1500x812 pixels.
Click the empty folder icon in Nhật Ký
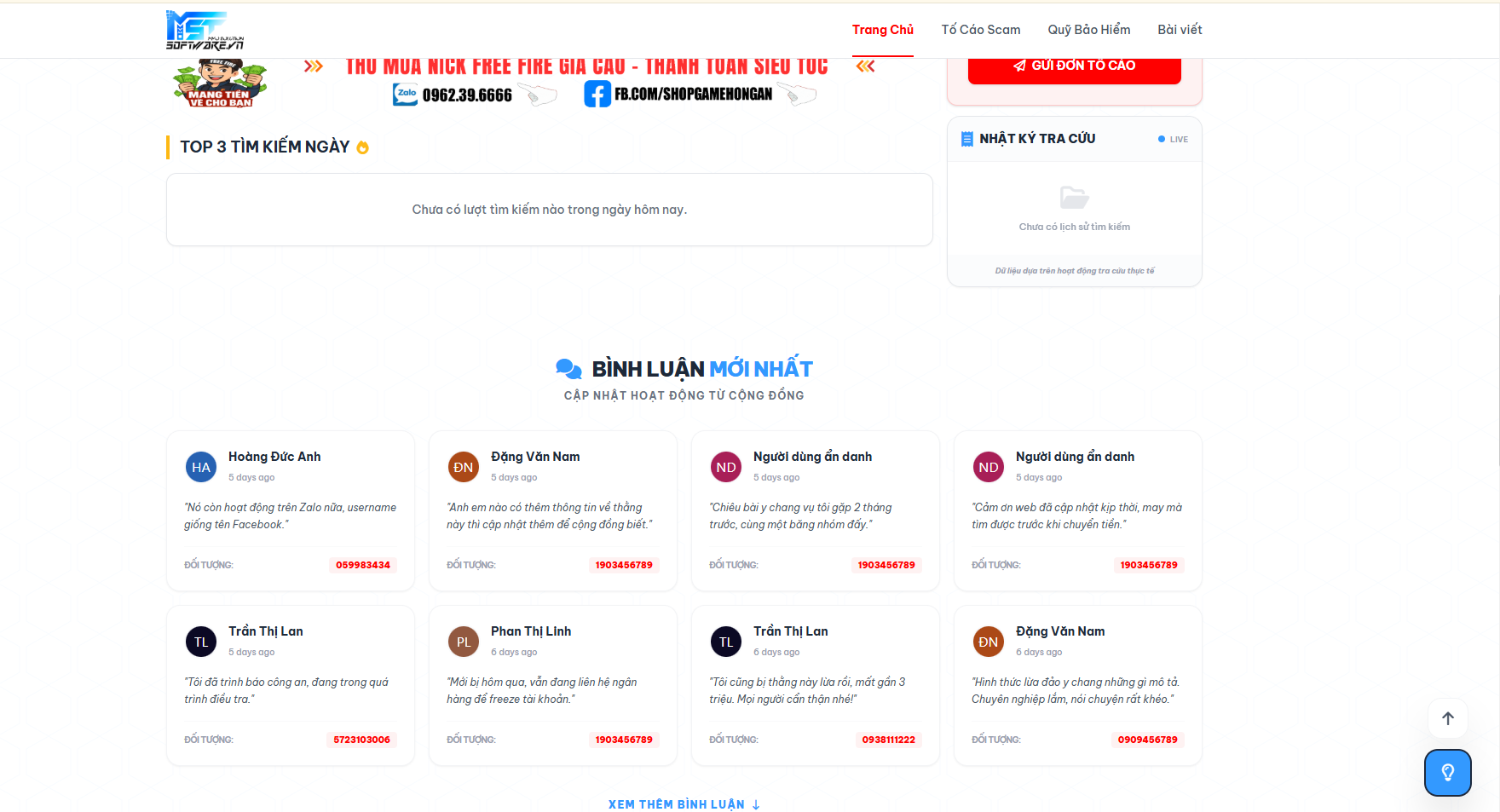click(1074, 198)
